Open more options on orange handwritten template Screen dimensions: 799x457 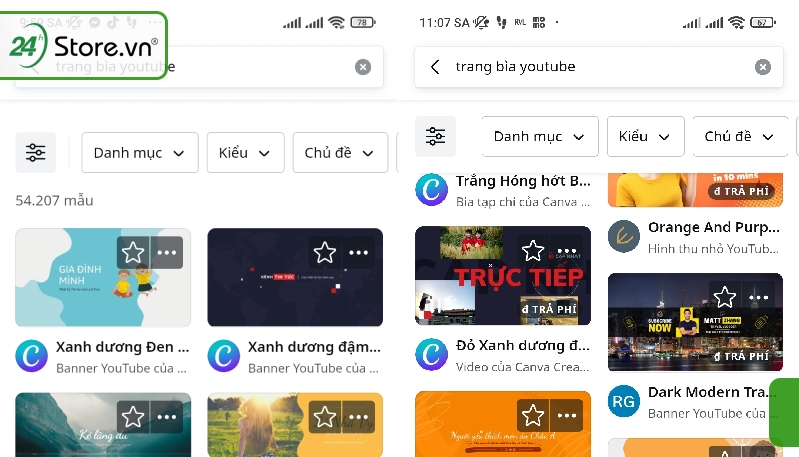pos(567,415)
